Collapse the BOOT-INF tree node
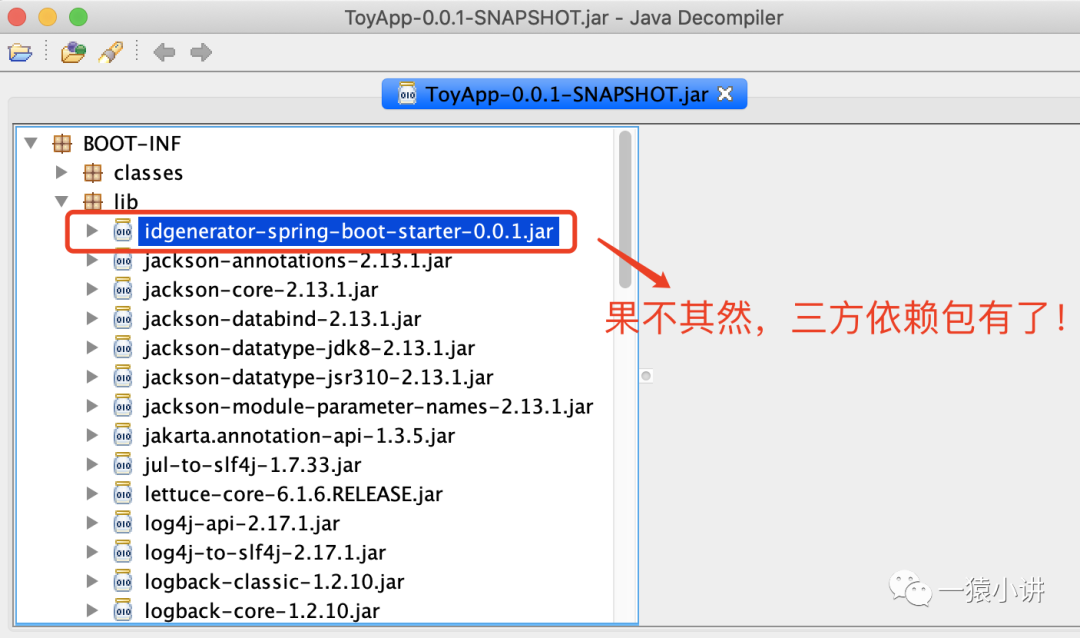The image size is (1080, 638). point(30,143)
